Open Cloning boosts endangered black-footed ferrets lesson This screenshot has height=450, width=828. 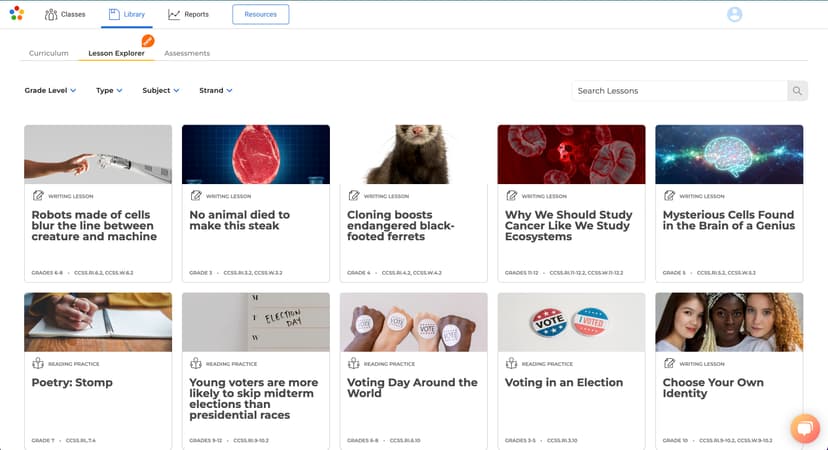tap(401, 226)
